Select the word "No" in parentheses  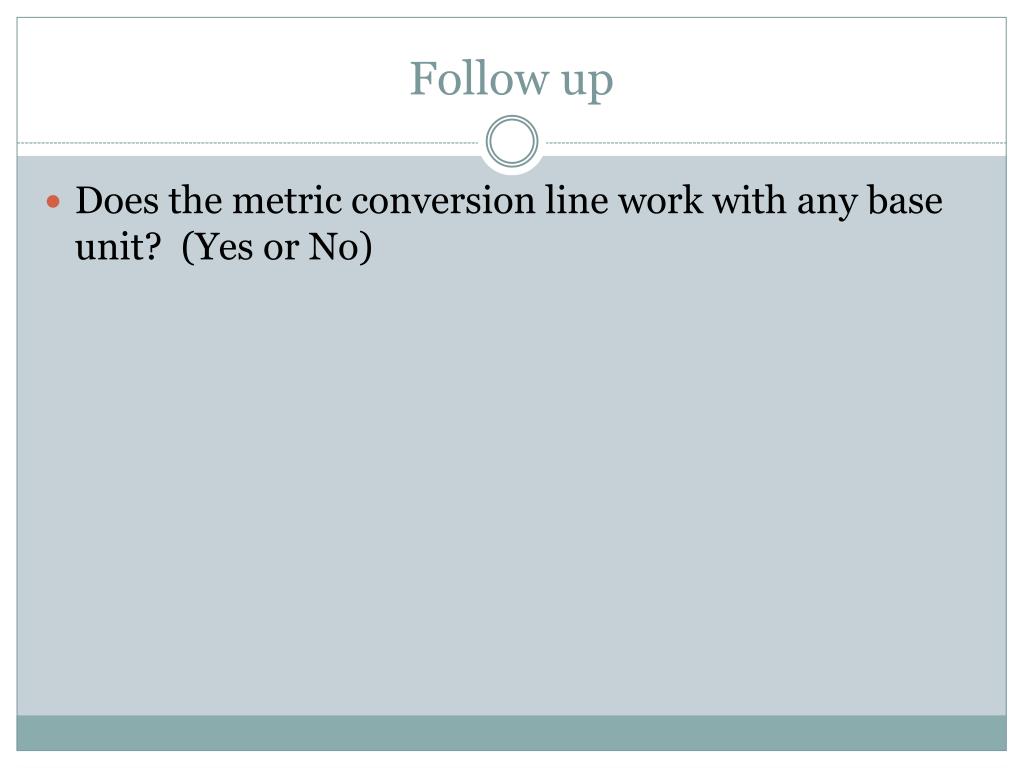333,247
